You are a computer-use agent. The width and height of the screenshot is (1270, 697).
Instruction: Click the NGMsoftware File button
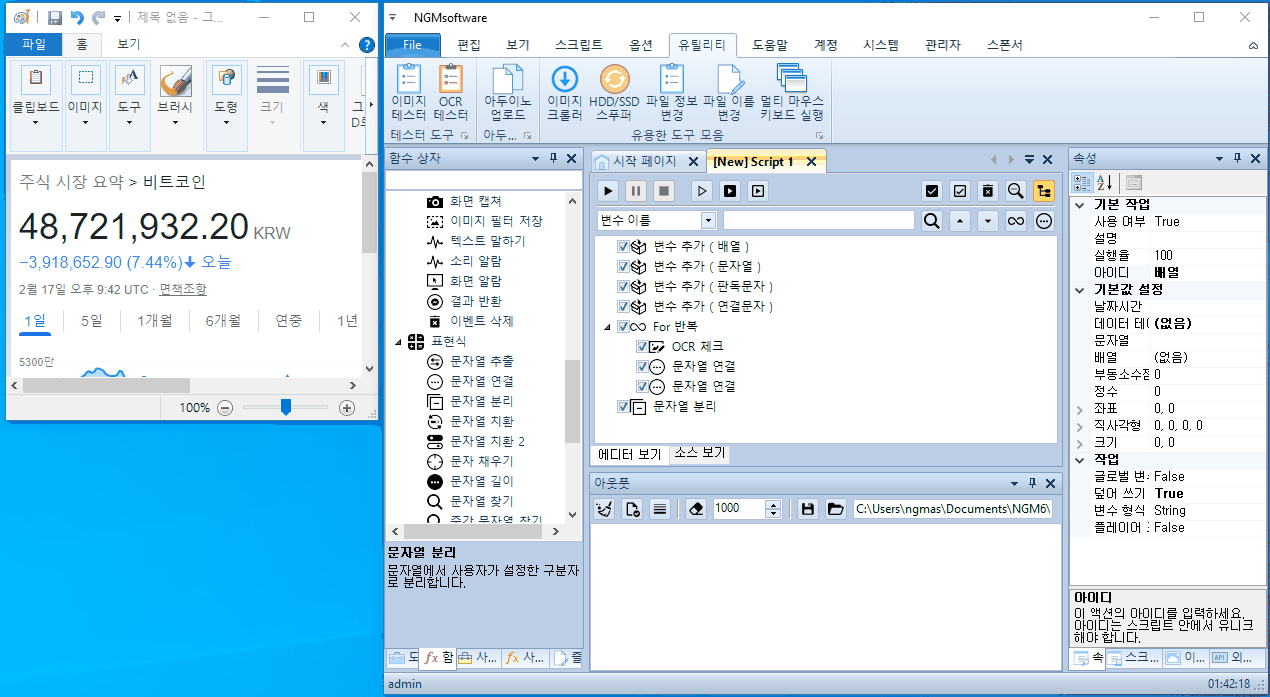coord(413,45)
